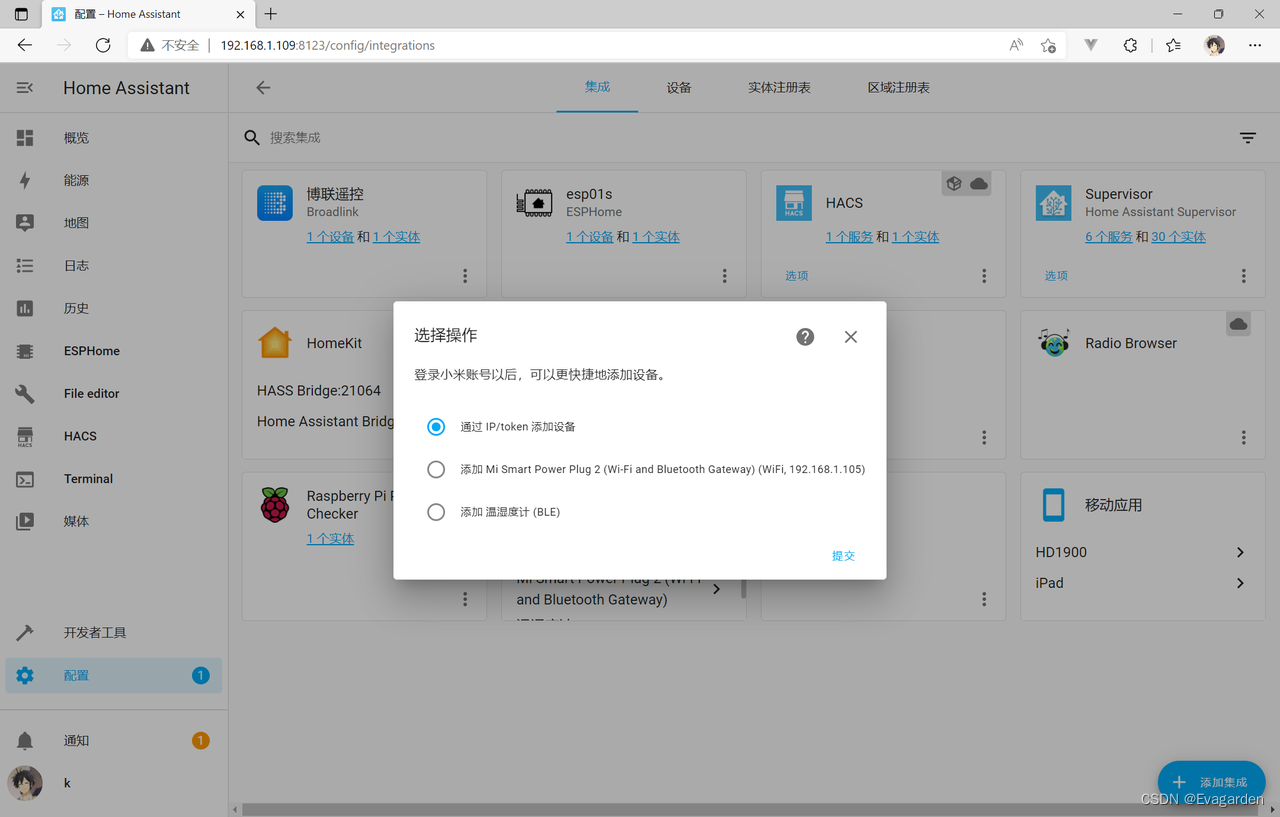Viewport: 1280px width, 817px height.
Task: Open 开发者工具 developer tools
Action: (x=114, y=633)
